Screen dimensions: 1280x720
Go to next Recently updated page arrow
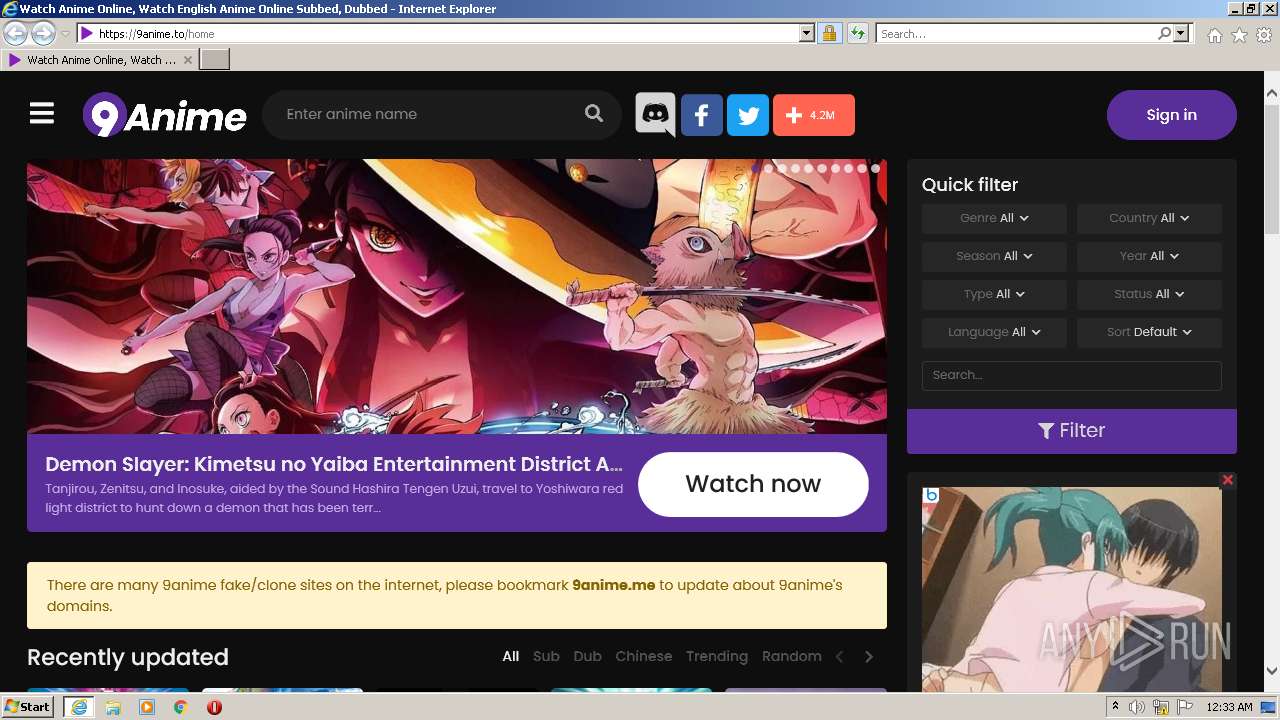pyautogui.click(x=869, y=657)
